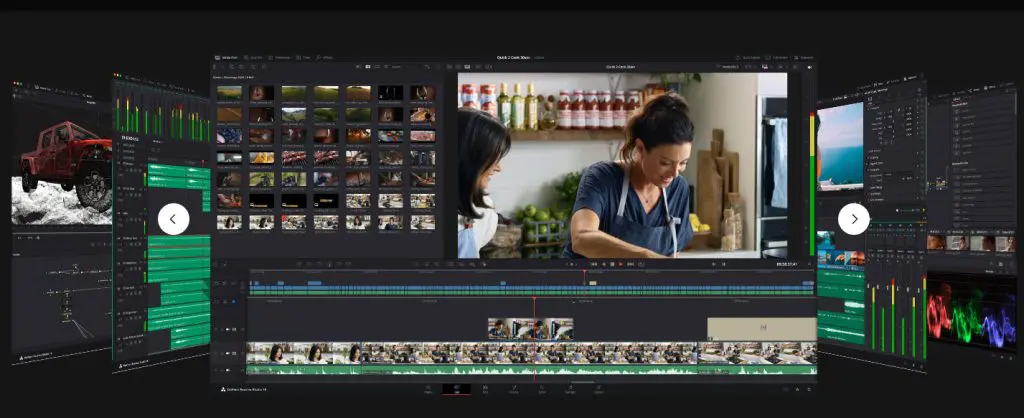Click the Full Screen button
This screenshot has width=1024, height=418.
777,57
